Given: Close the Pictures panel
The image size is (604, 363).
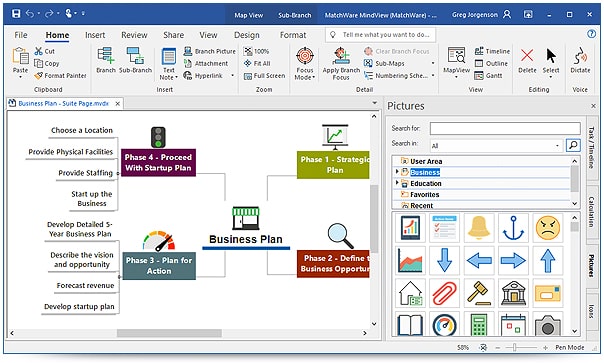Looking at the screenshot, I should click(x=593, y=106).
